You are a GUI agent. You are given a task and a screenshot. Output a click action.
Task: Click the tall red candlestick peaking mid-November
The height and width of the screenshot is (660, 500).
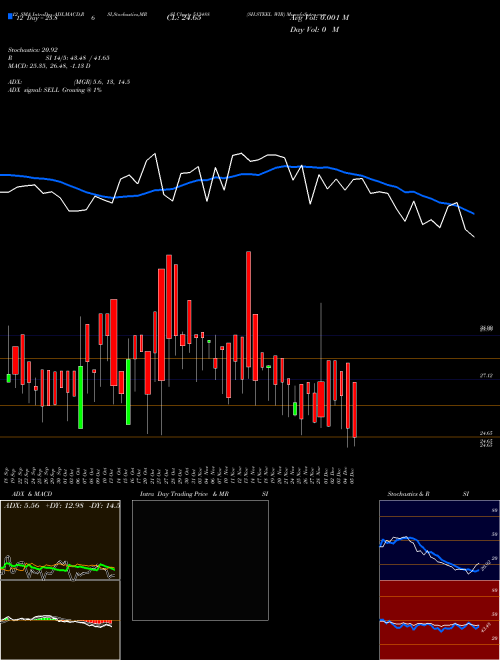click(x=248, y=309)
